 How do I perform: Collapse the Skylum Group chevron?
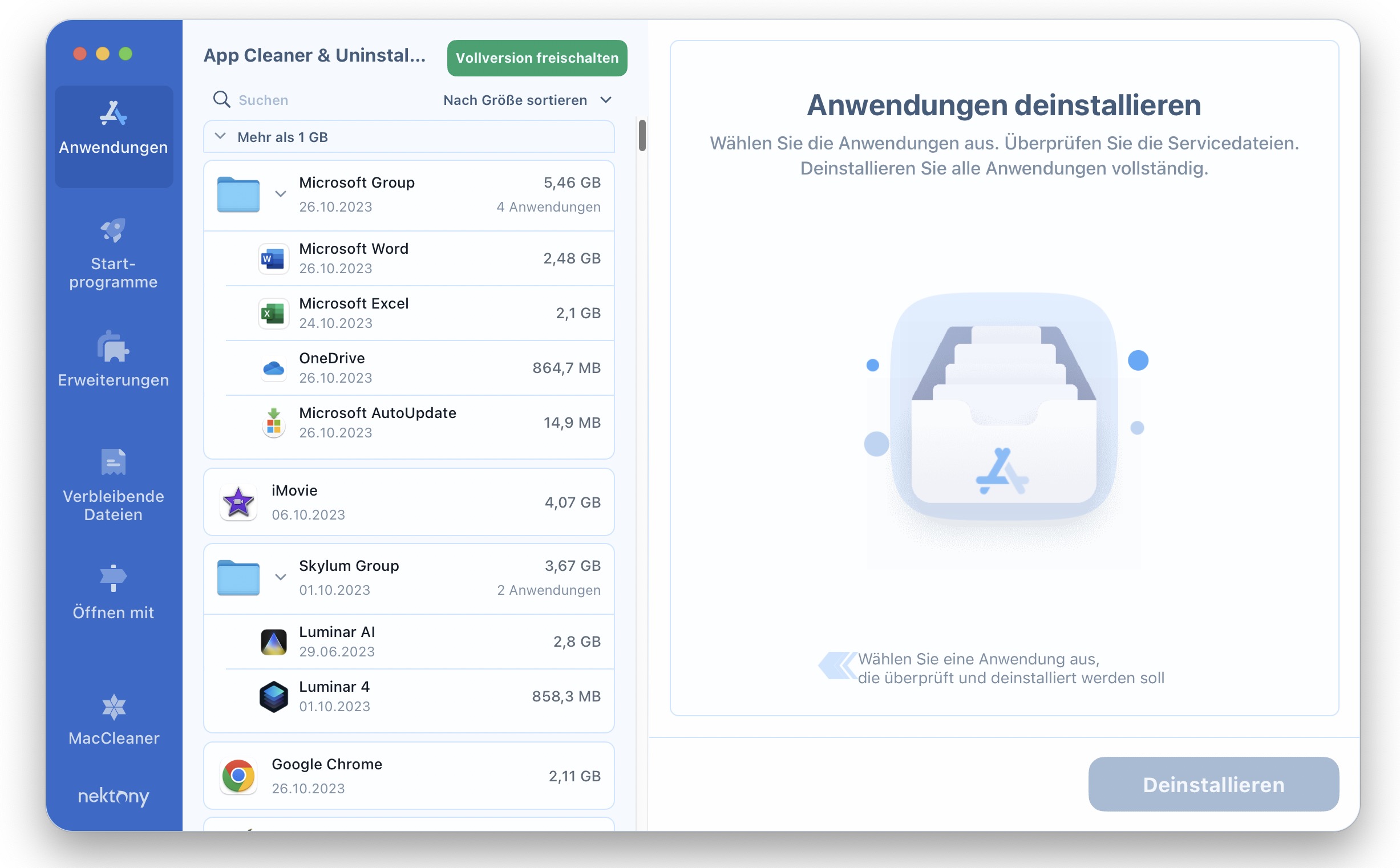click(280, 577)
